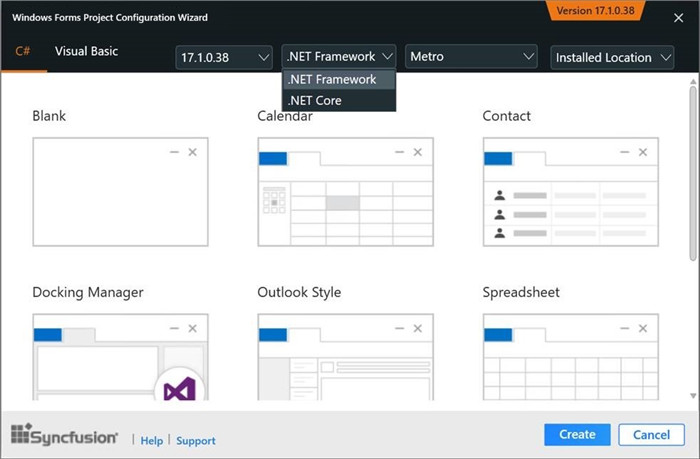
Task: Select the Docking Manager template
Action: pyautogui.click(x=120, y=356)
